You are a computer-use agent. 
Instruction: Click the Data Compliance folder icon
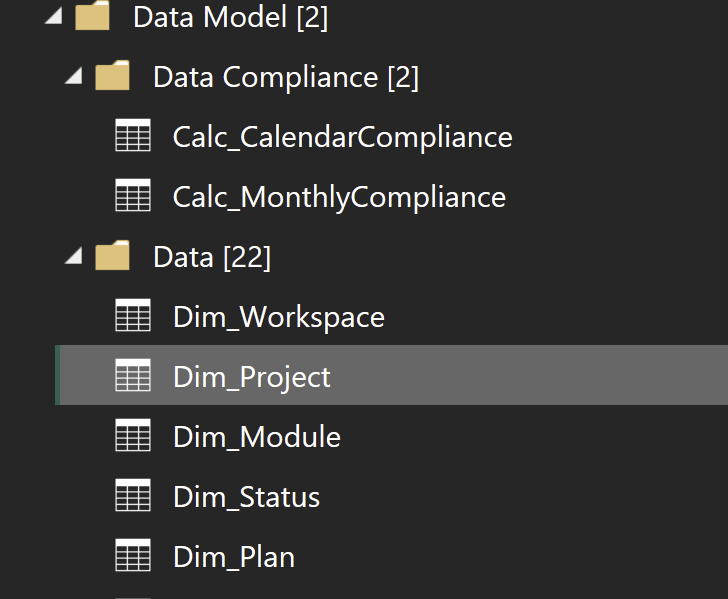click(113, 77)
